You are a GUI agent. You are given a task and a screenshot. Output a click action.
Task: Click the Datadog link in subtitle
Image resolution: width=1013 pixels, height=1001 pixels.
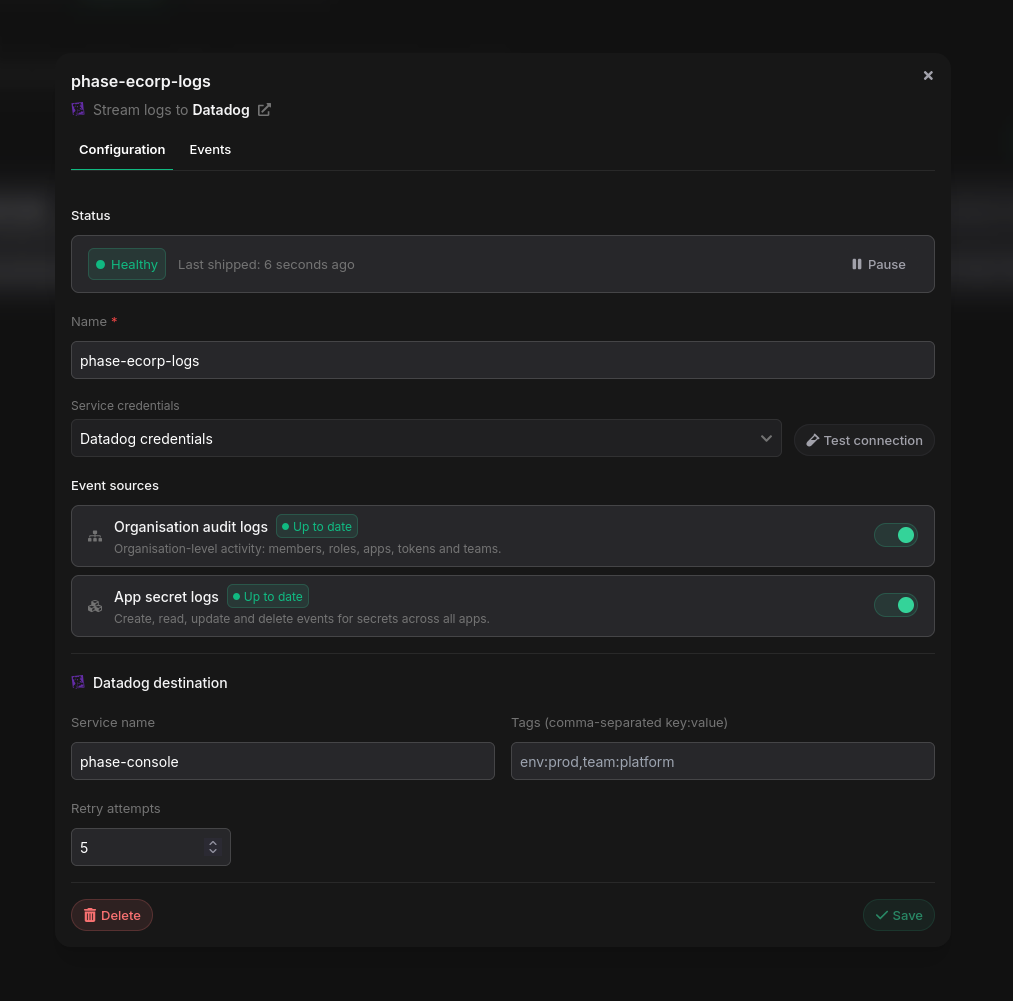coord(221,110)
